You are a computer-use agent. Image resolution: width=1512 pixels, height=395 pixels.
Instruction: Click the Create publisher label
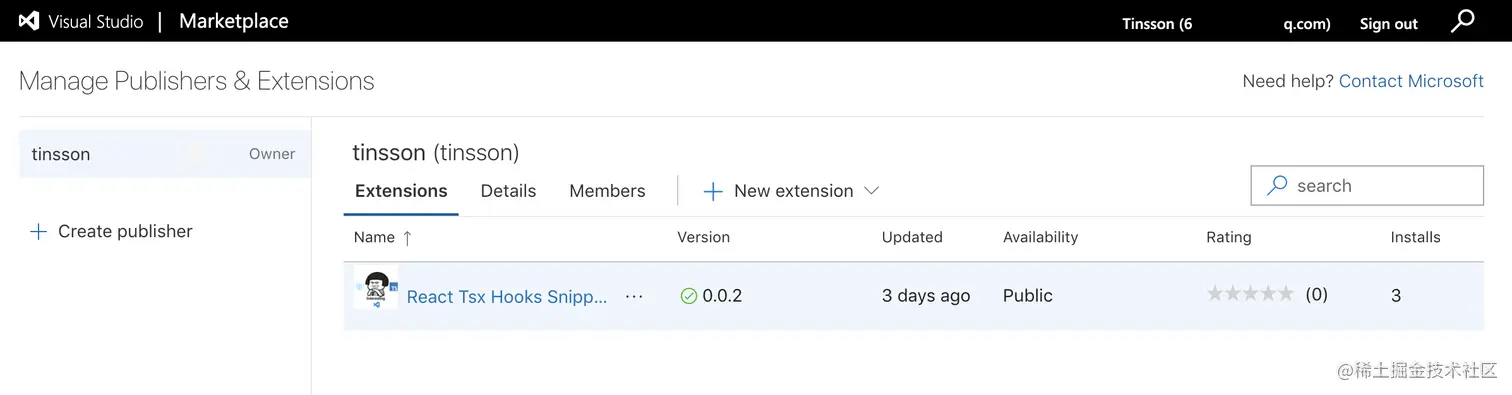tap(125, 231)
